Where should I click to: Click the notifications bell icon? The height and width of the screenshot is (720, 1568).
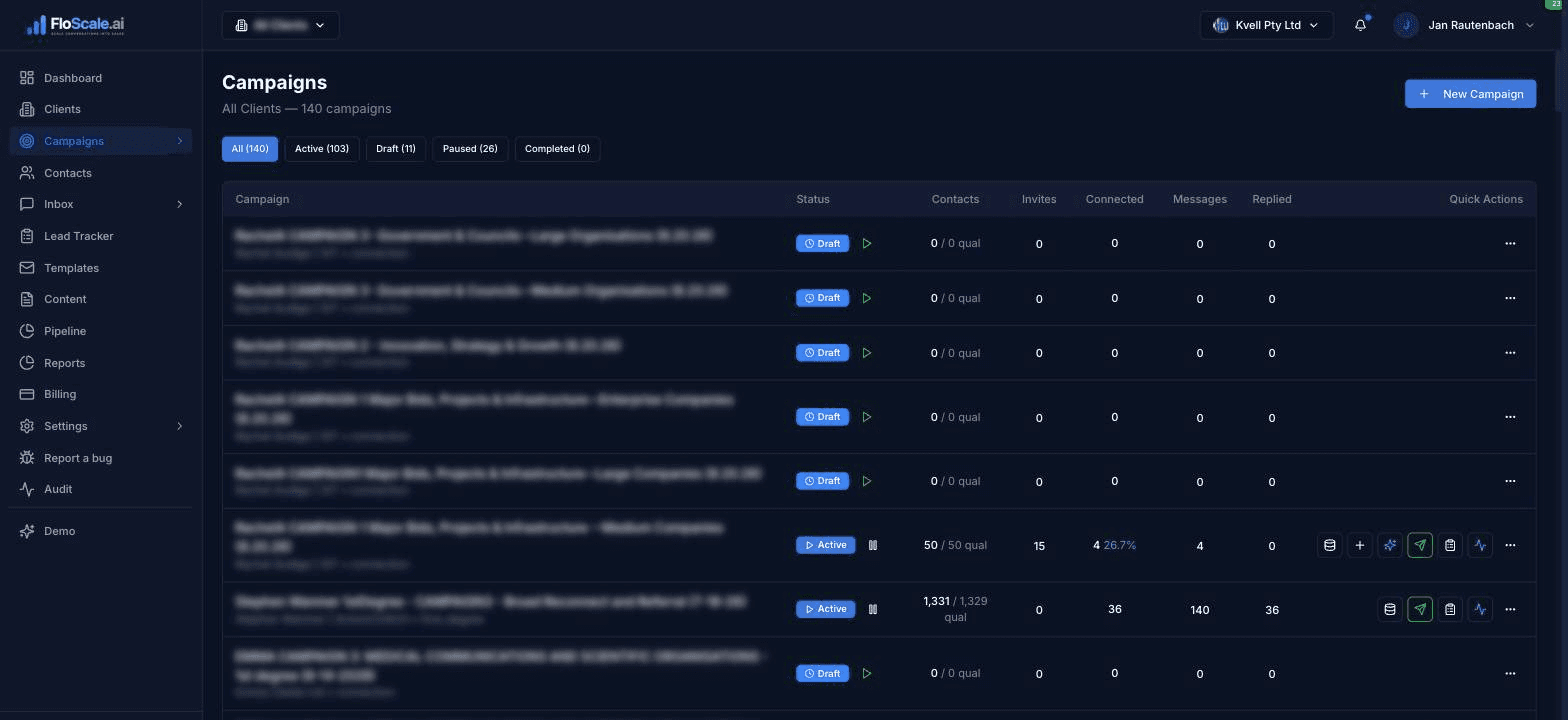[x=1360, y=25]
